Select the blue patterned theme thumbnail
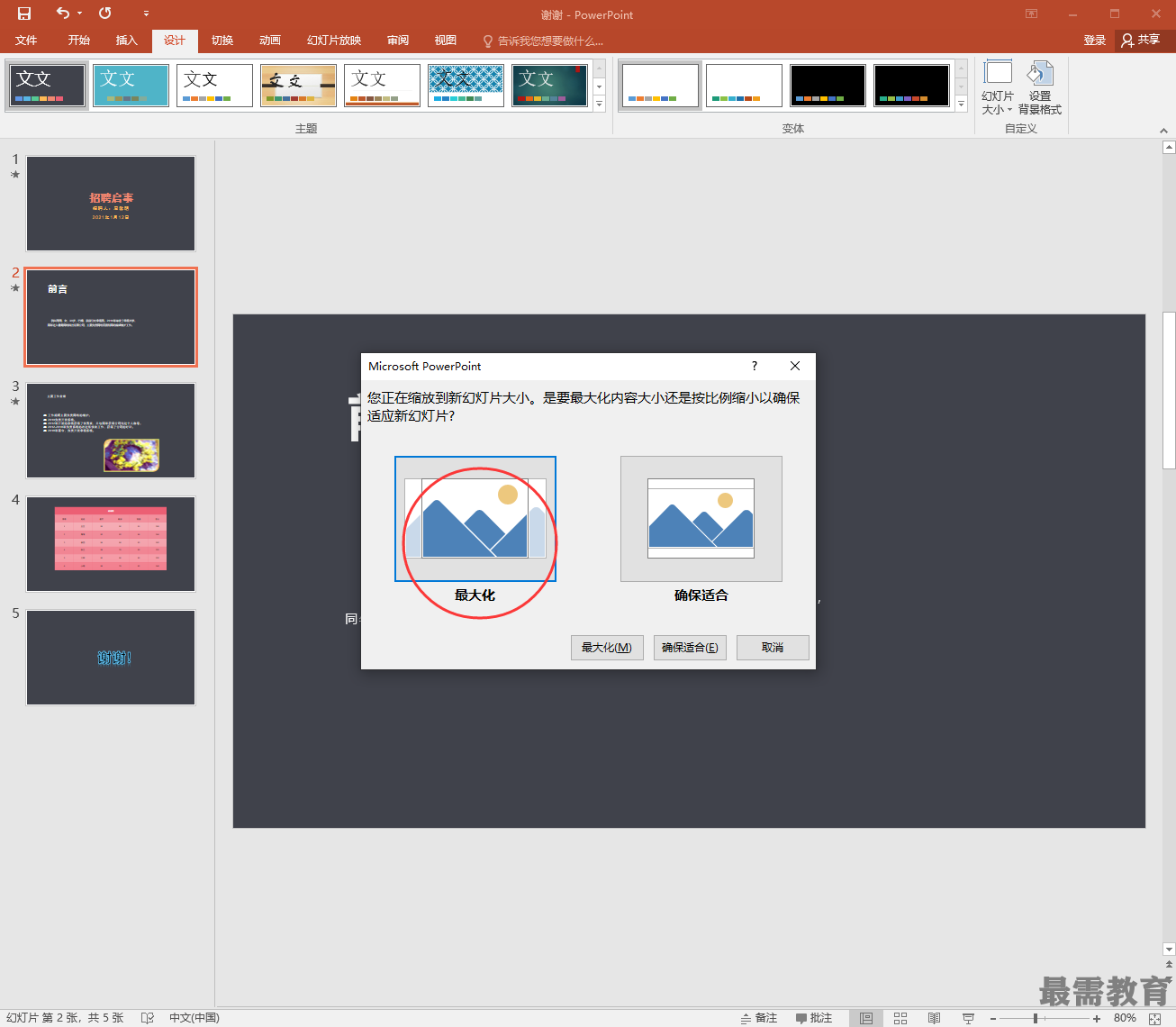 coord(466,86)
